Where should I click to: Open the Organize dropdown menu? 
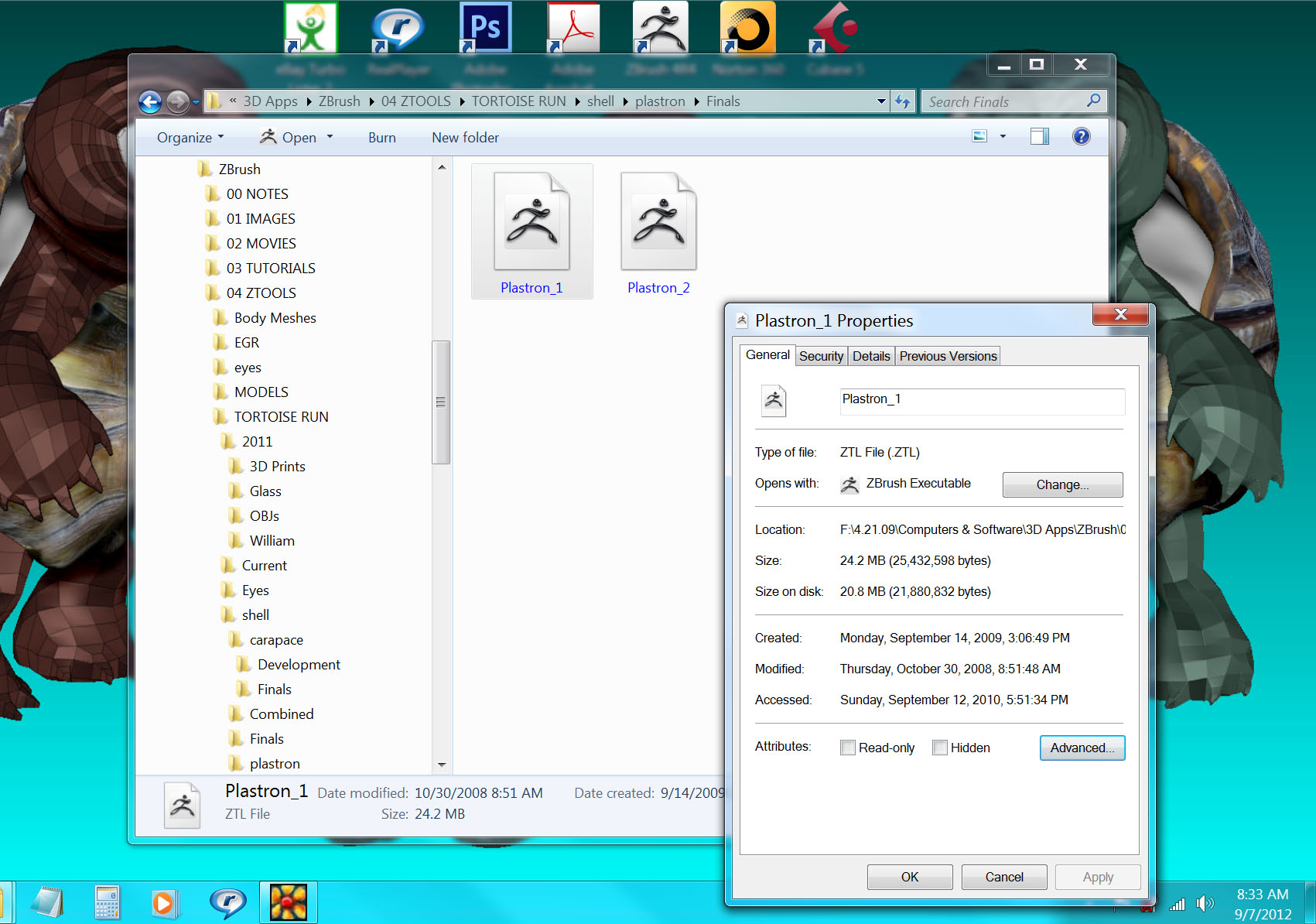(x=188, y=137)
